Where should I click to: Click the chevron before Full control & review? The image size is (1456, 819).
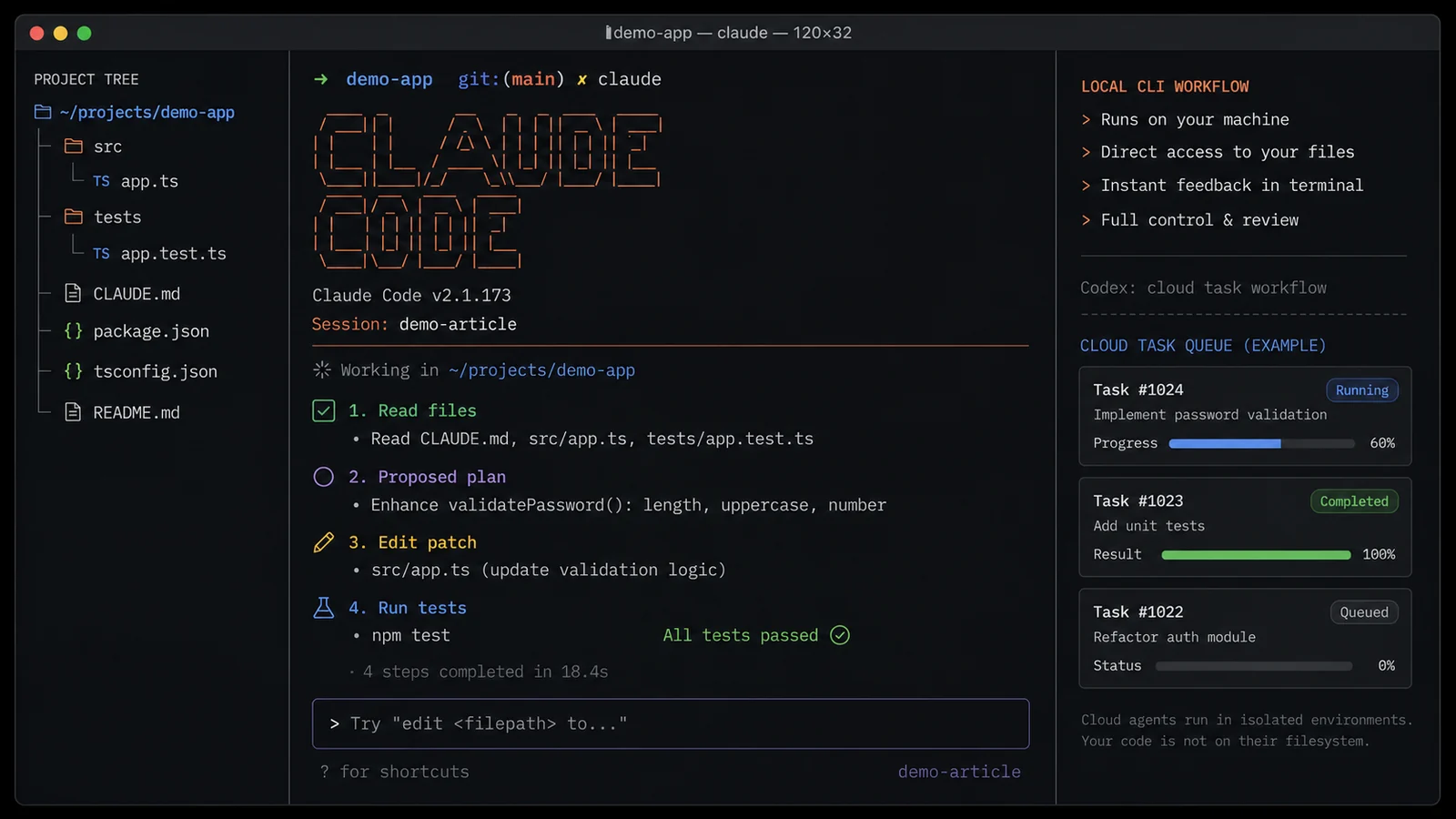pos(1086,220)
